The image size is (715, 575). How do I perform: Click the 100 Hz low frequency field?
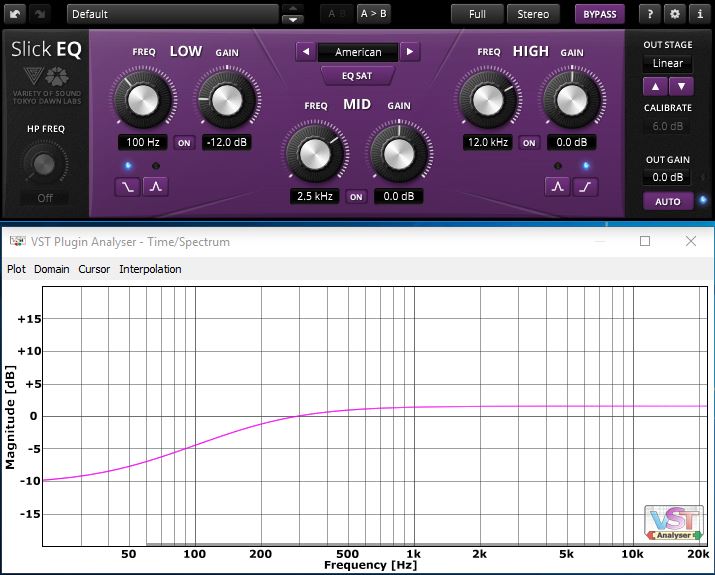coord(143,142)
